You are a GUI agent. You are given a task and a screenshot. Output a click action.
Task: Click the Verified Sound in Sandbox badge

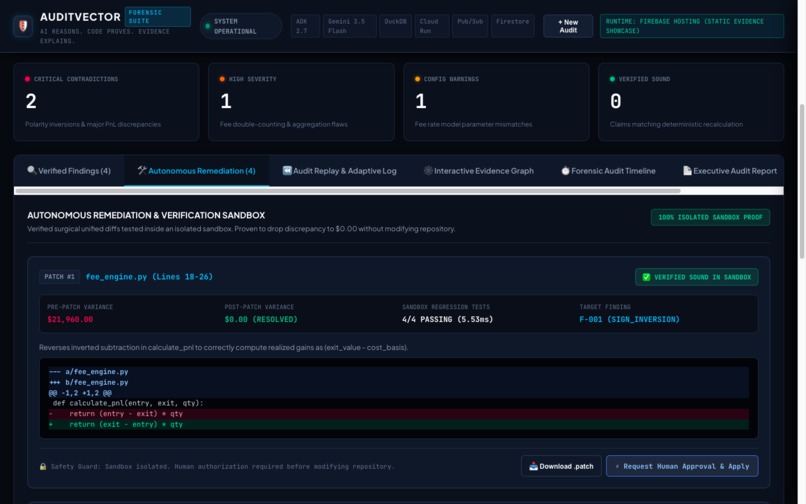tap(697, 277)
